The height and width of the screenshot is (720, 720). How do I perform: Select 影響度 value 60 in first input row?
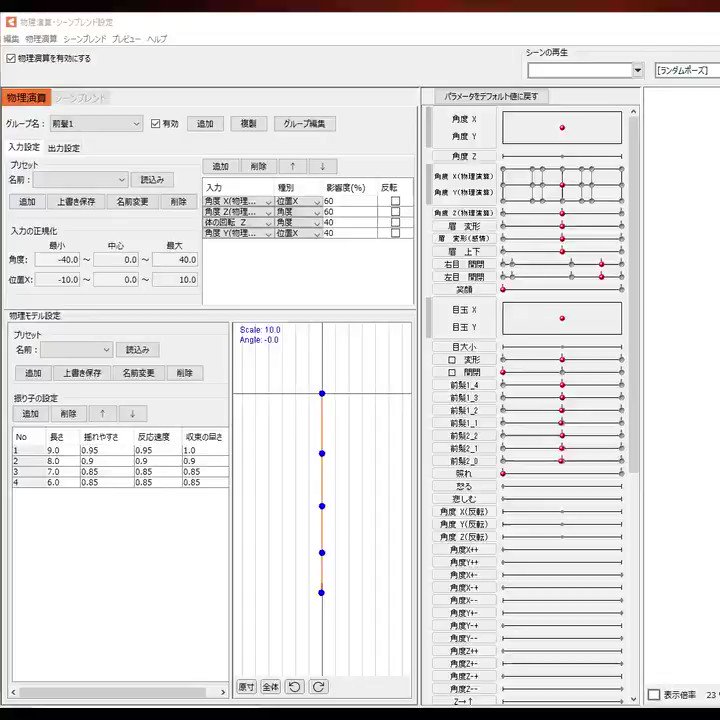350,201
